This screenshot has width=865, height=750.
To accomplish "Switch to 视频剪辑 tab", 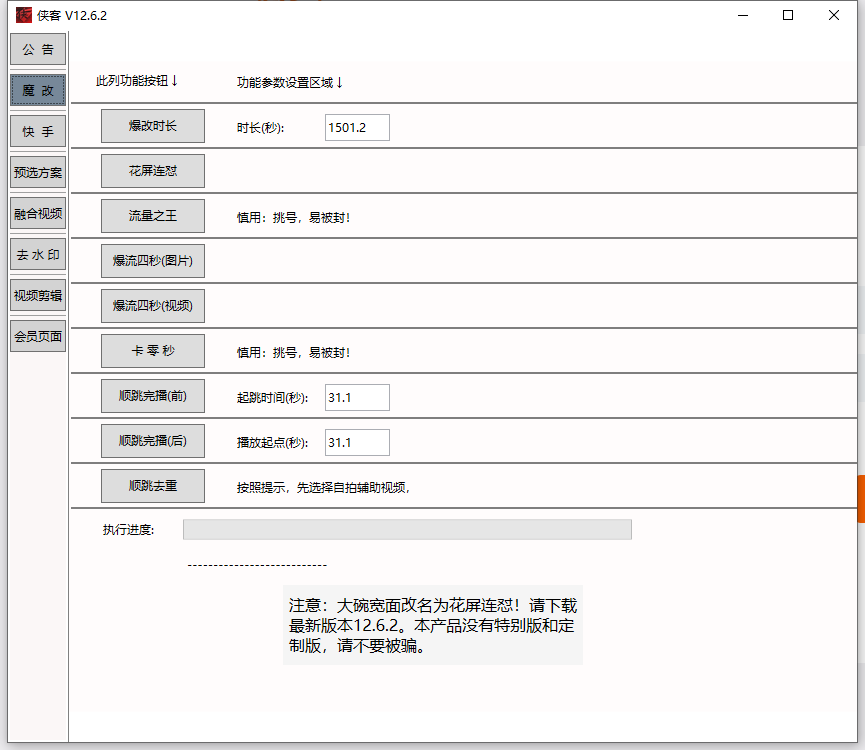I will click(38, 295).
